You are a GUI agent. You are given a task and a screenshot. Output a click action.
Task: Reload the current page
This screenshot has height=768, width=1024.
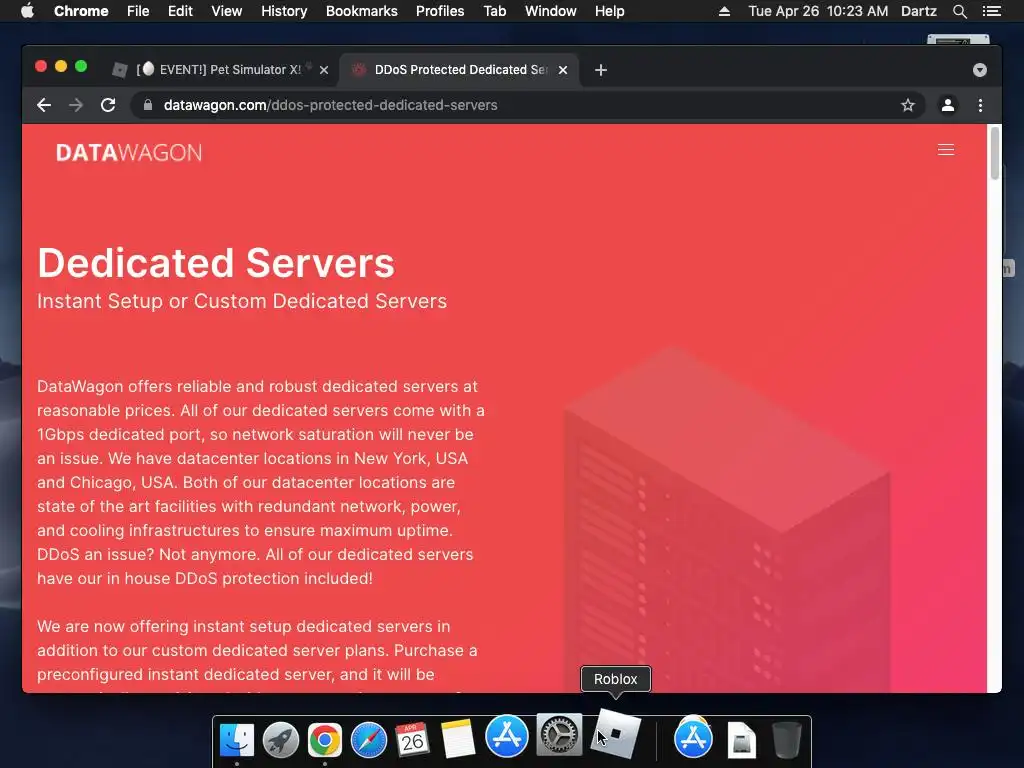point(108,105)
